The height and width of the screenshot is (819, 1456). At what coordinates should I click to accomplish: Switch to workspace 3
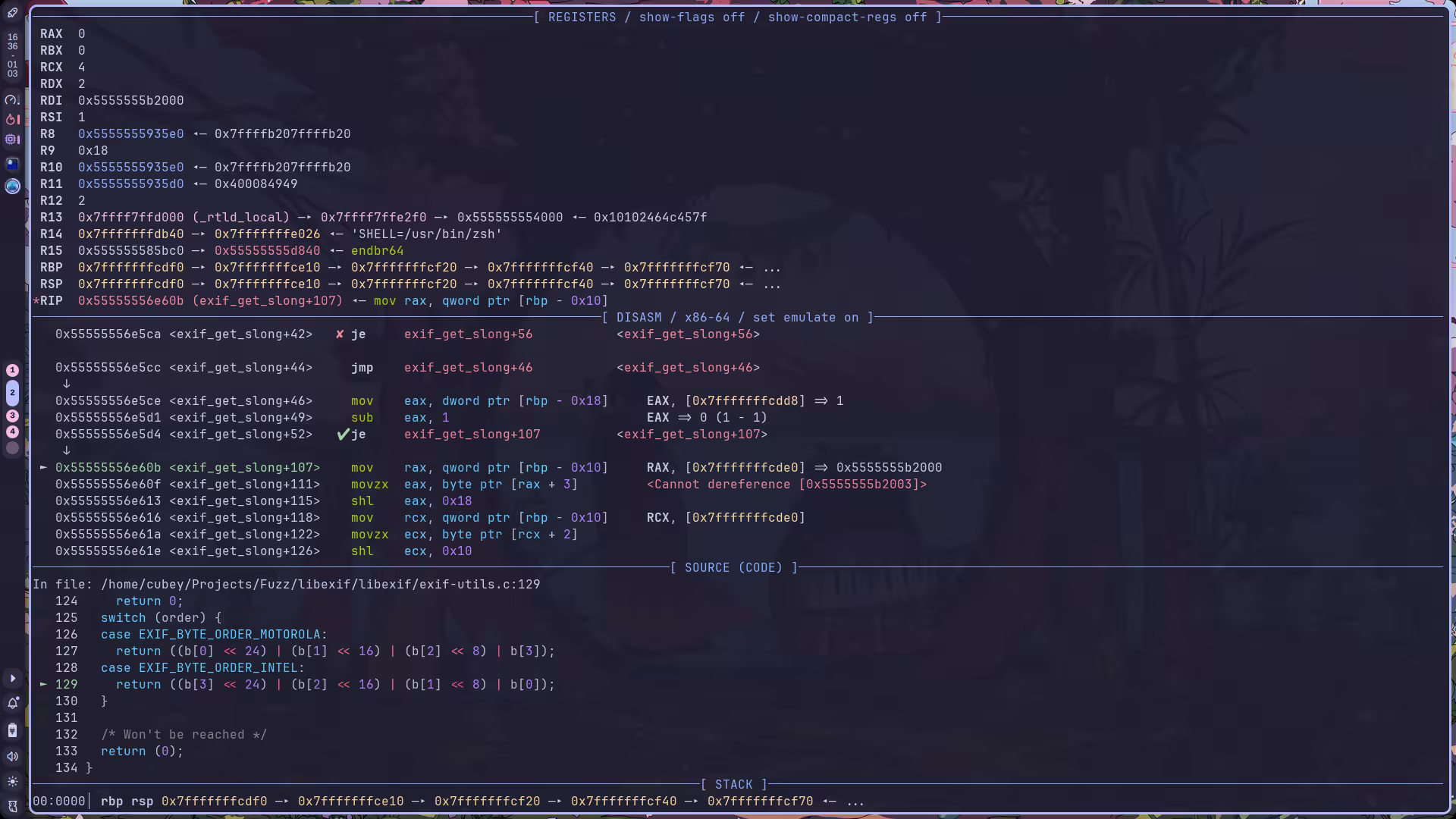12,416
